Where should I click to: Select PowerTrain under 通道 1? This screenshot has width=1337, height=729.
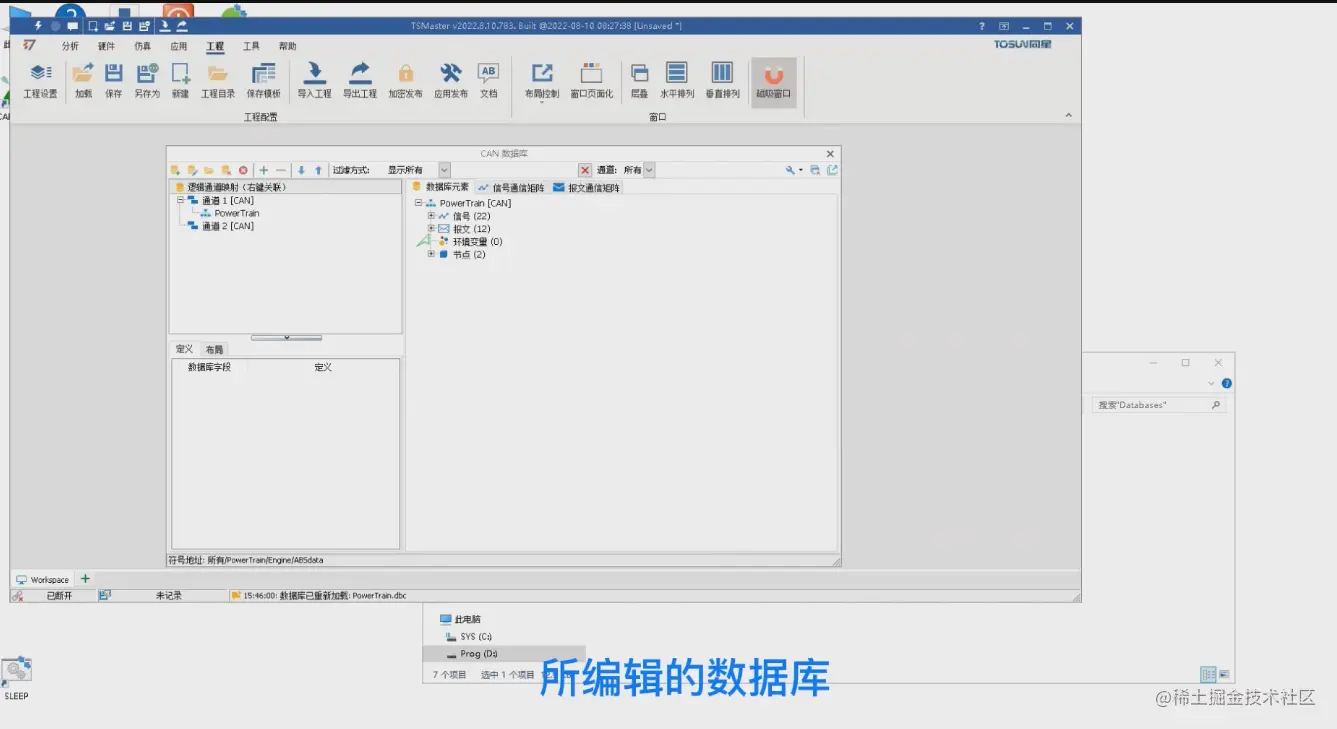237,213
